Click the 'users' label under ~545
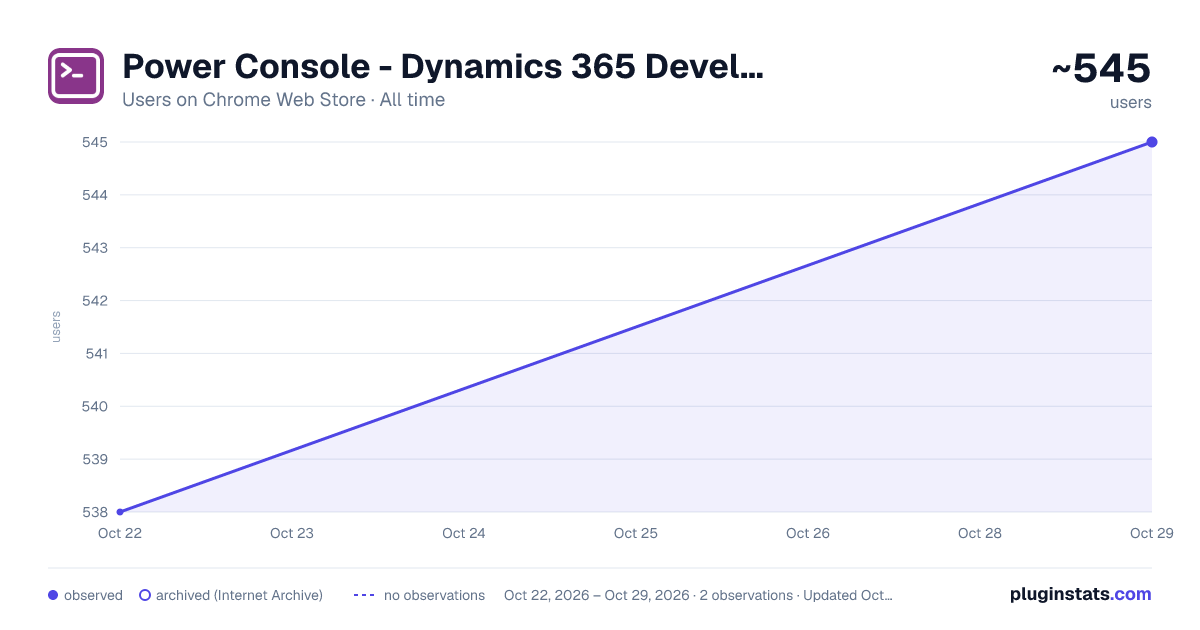Screen dimensions: 1200x630 pyautogui.click(x=1130, y=102)
